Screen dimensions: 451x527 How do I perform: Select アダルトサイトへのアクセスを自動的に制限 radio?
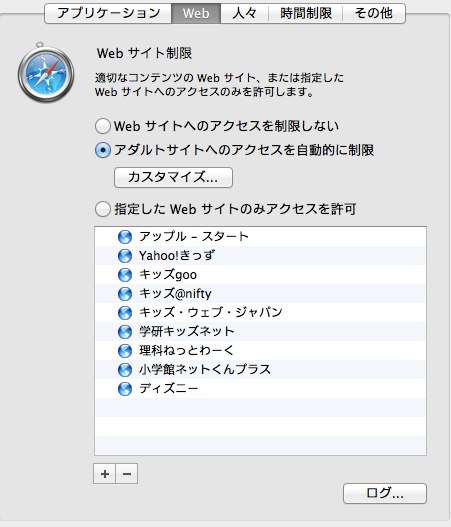tap(103, 150)
